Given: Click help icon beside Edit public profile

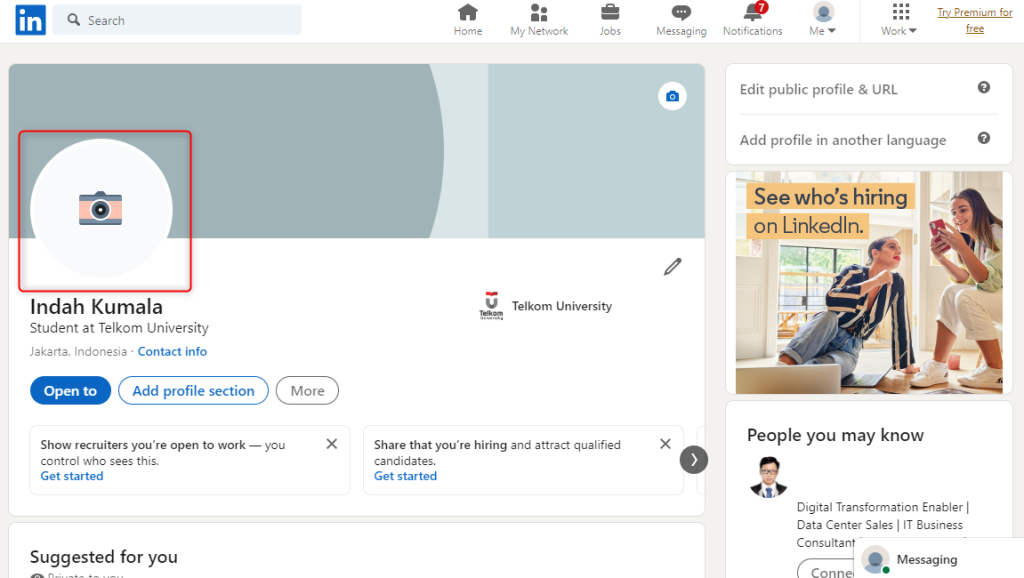Looking at the screenshot, I should pyautogui.click(x=984, y=88).
